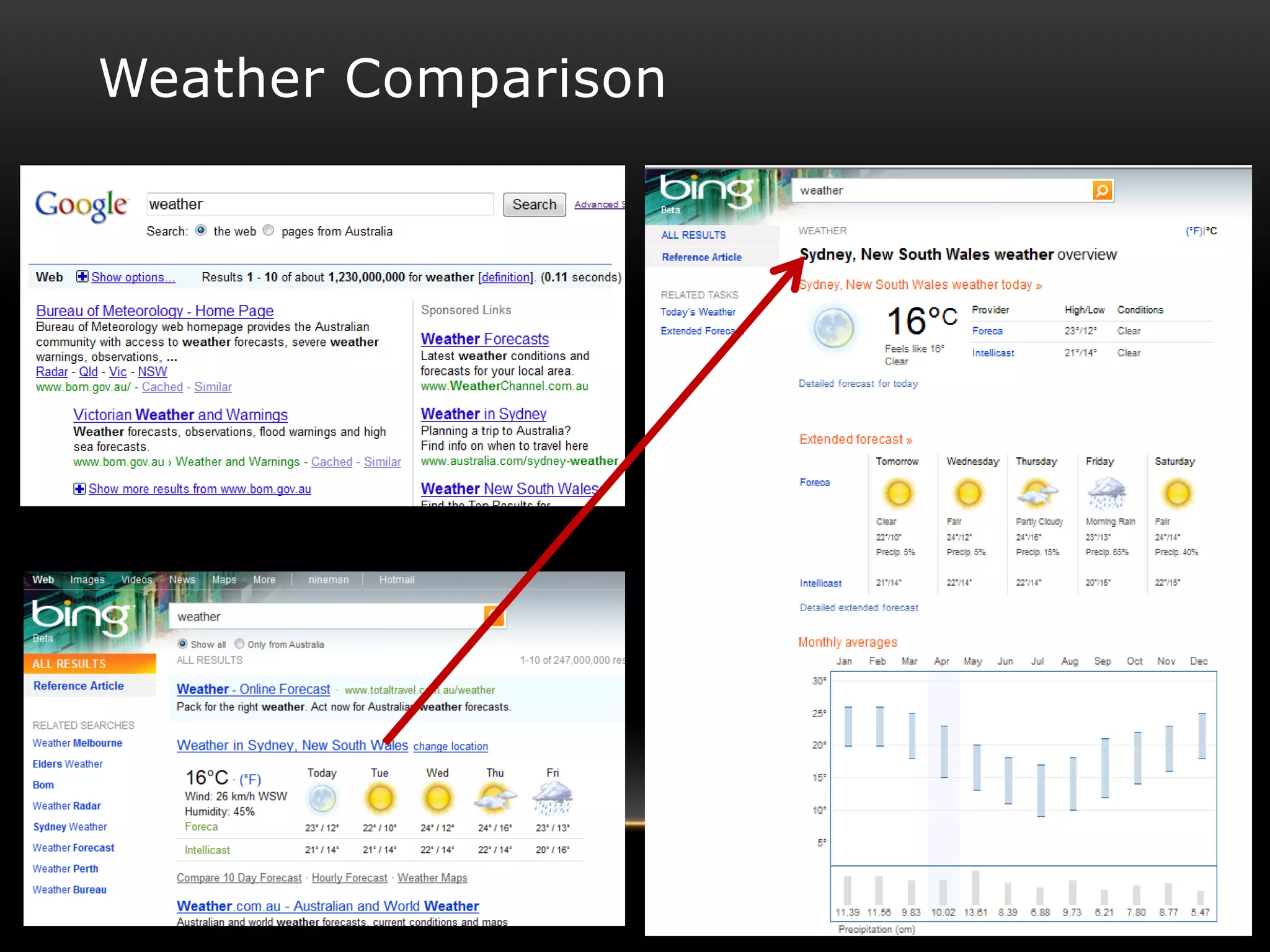This screenshot has height=952, width=1270.
Task: Open Hotmail from the Bing header
Action: click(397, 580)
